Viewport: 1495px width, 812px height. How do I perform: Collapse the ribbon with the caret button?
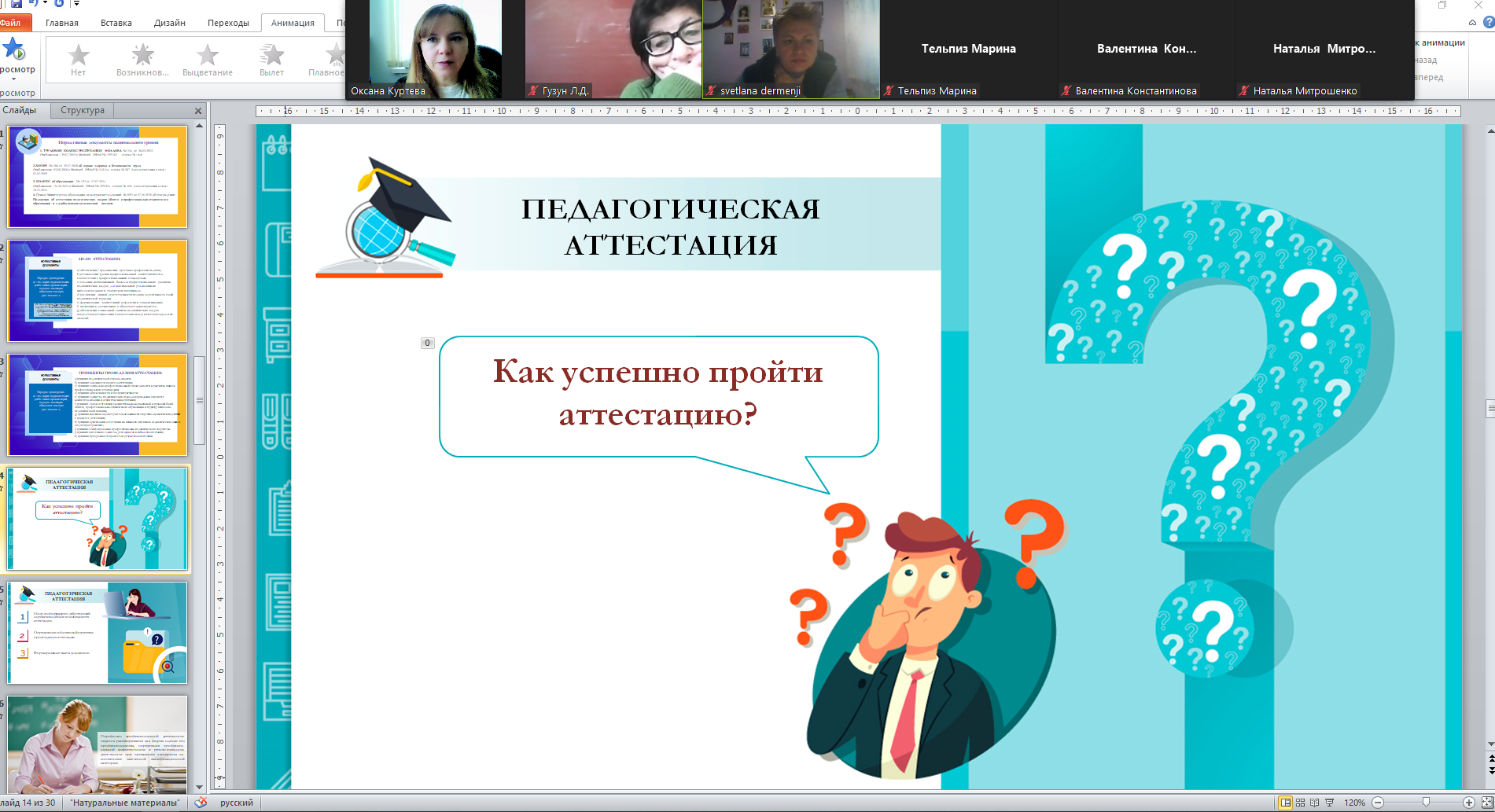[1472, 23]
